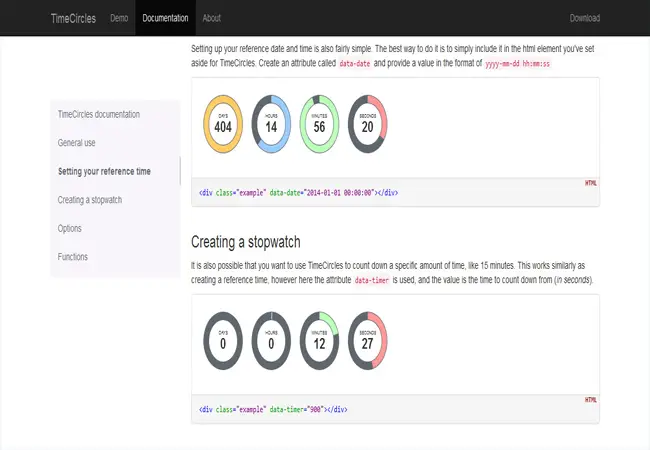Click the code line with data-date="2014-01-01 00:00:00"
Viewport: 650px width, 450px height.
[298, 193]
